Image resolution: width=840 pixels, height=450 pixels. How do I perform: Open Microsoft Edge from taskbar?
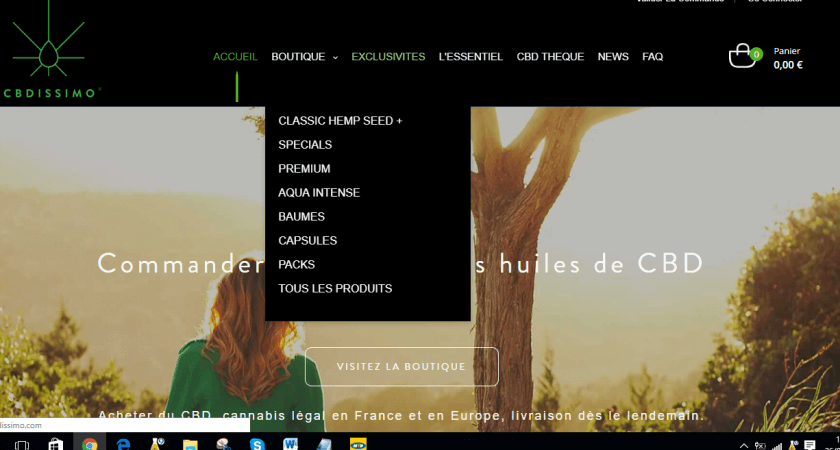click(x=124, y=444)
